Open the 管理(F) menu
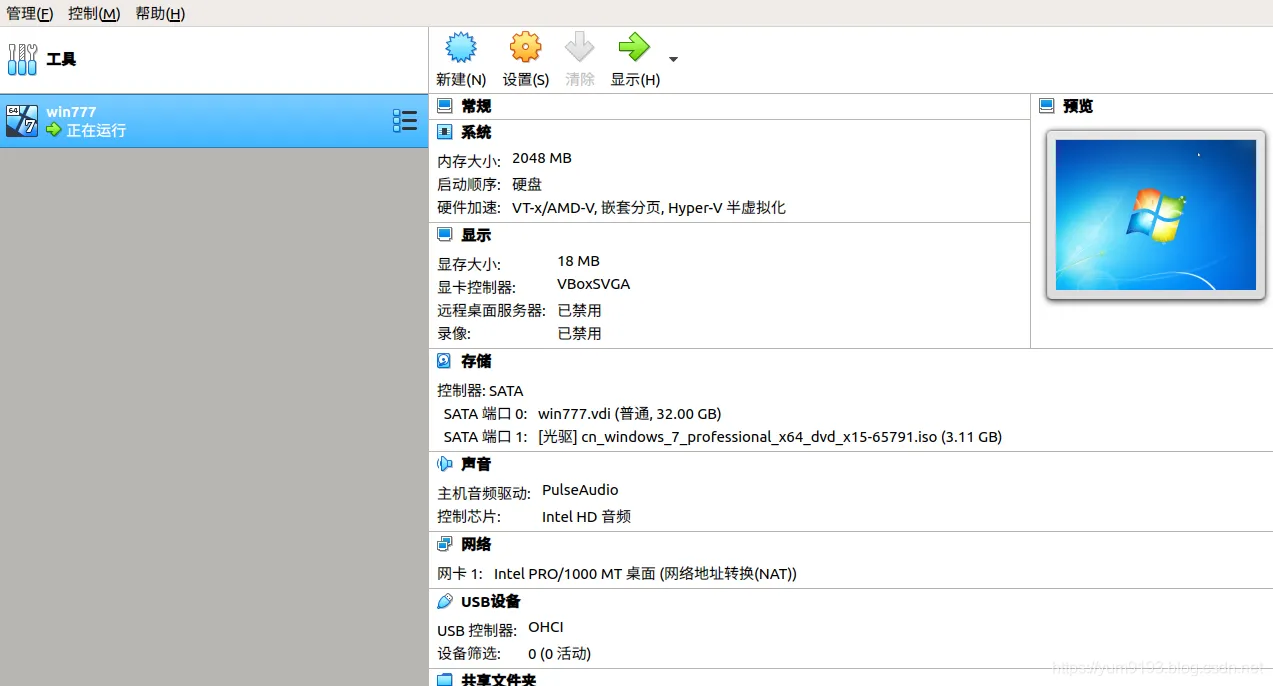 (30, 14)
